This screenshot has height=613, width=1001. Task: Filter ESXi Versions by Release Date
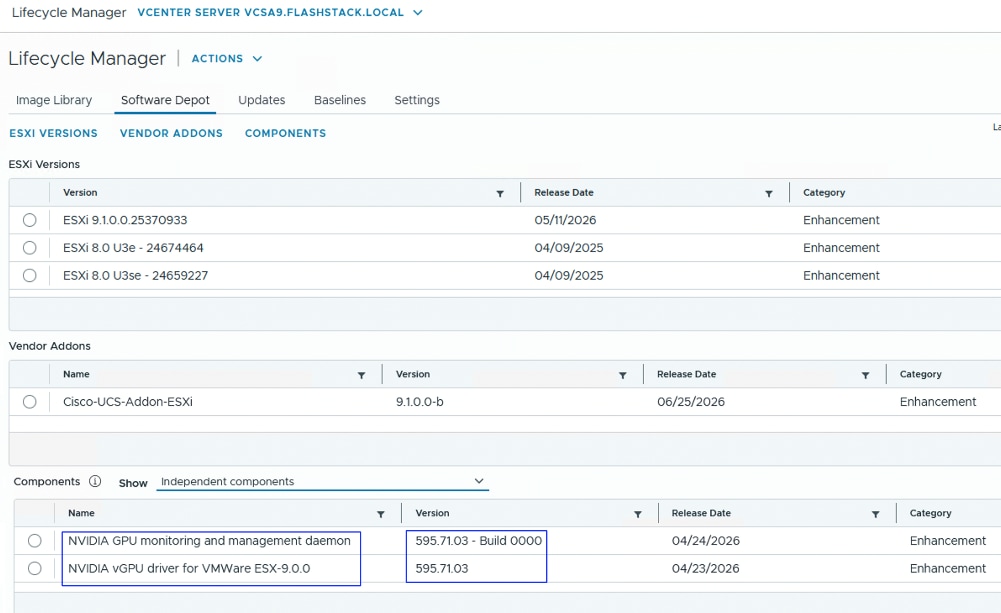(x=769, y=193)
